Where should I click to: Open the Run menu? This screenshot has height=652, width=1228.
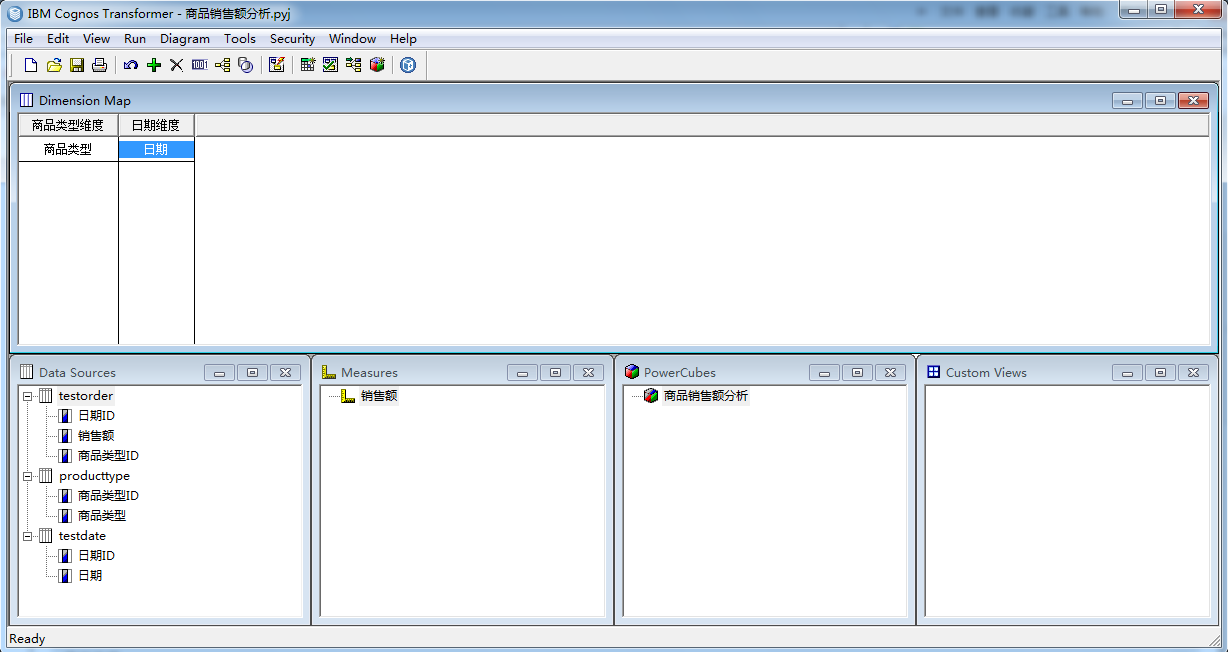tap(135, 39)
